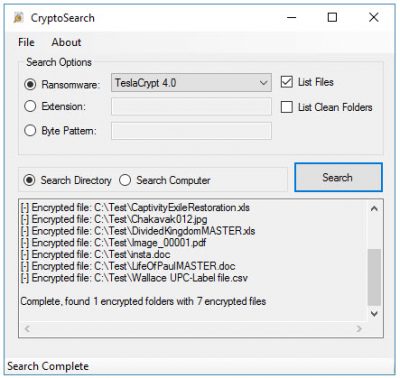Viewport: 400px width, 378px height.
Task: Click the horizontal scroll right arrow
Action: (359, 329)
